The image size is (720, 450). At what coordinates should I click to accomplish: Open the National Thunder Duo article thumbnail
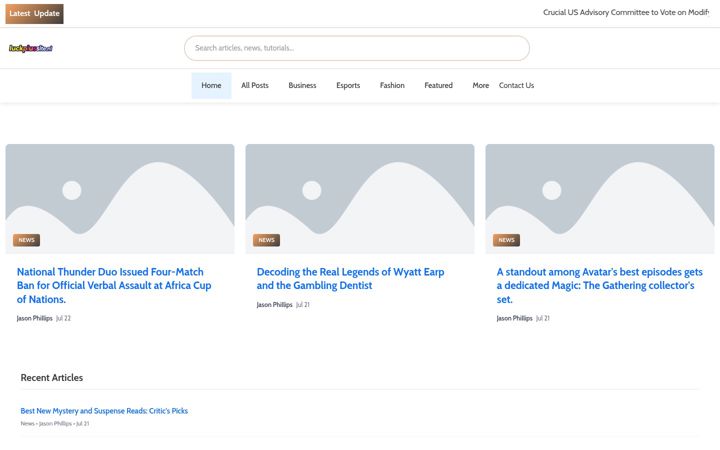coord(120,199)
